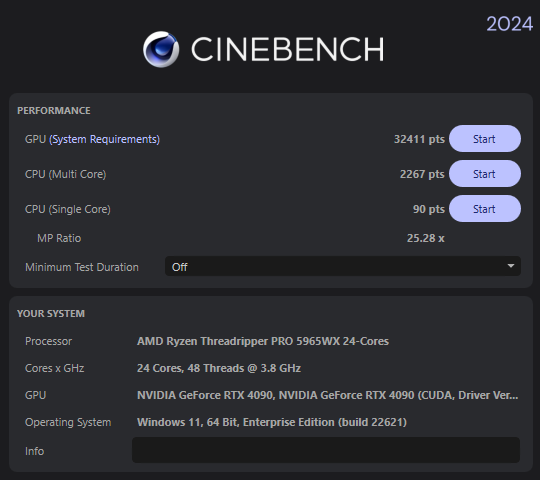Select the 32411 pts GPU score
This screenshot has width=540, height=480.
pos(419,139)
